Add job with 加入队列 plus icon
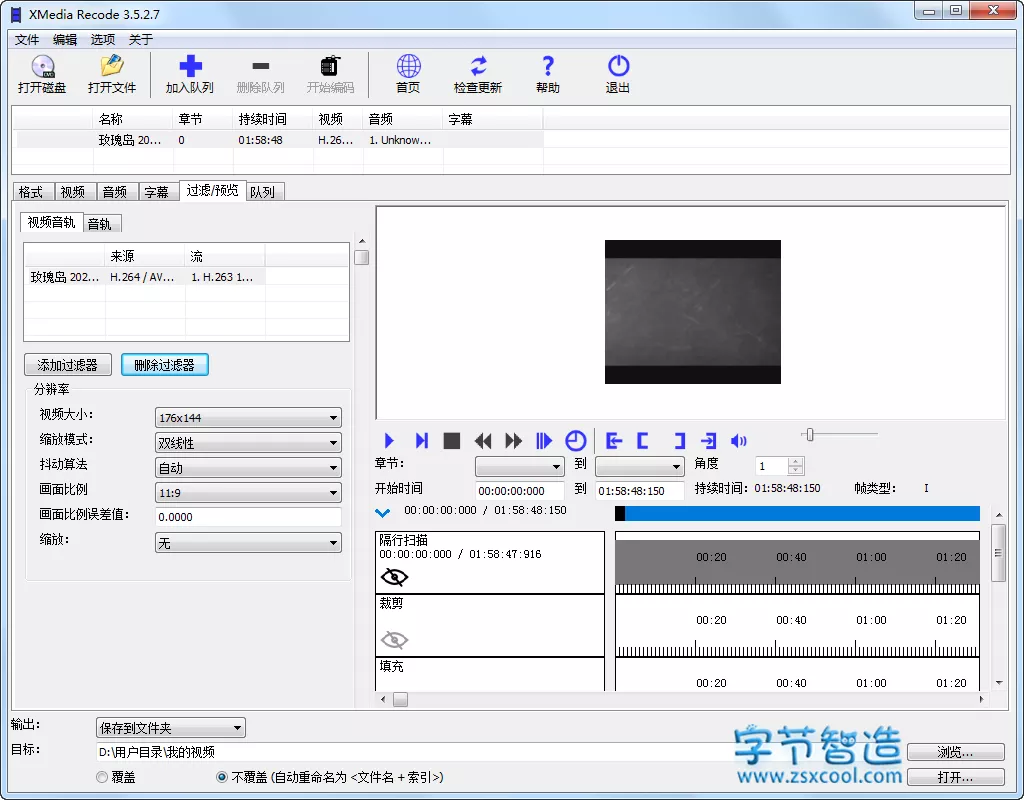Image resolution: width=1024 pixels, height=800 pixels. 189,74
